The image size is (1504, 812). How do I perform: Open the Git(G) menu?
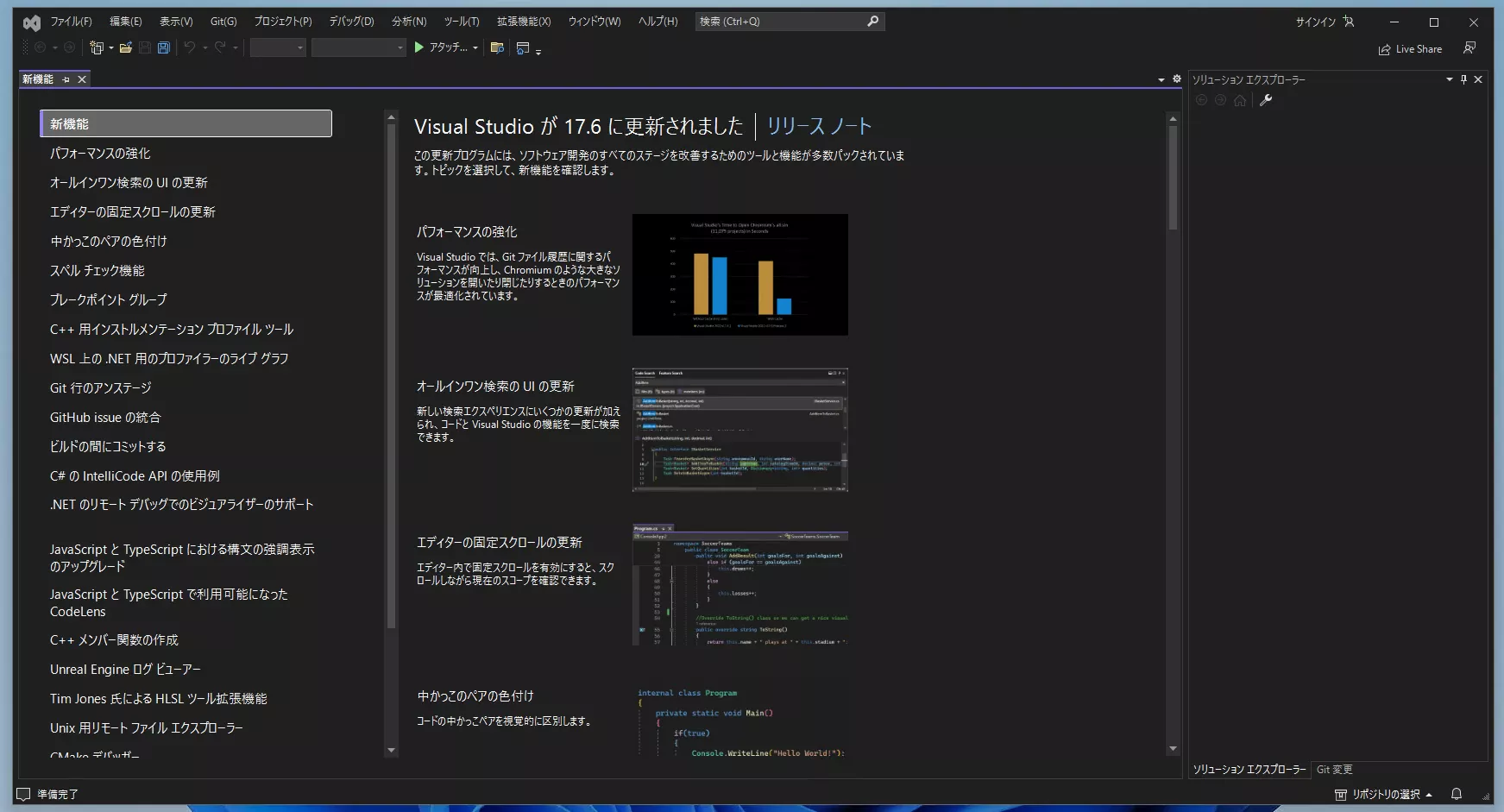point(223,22)
